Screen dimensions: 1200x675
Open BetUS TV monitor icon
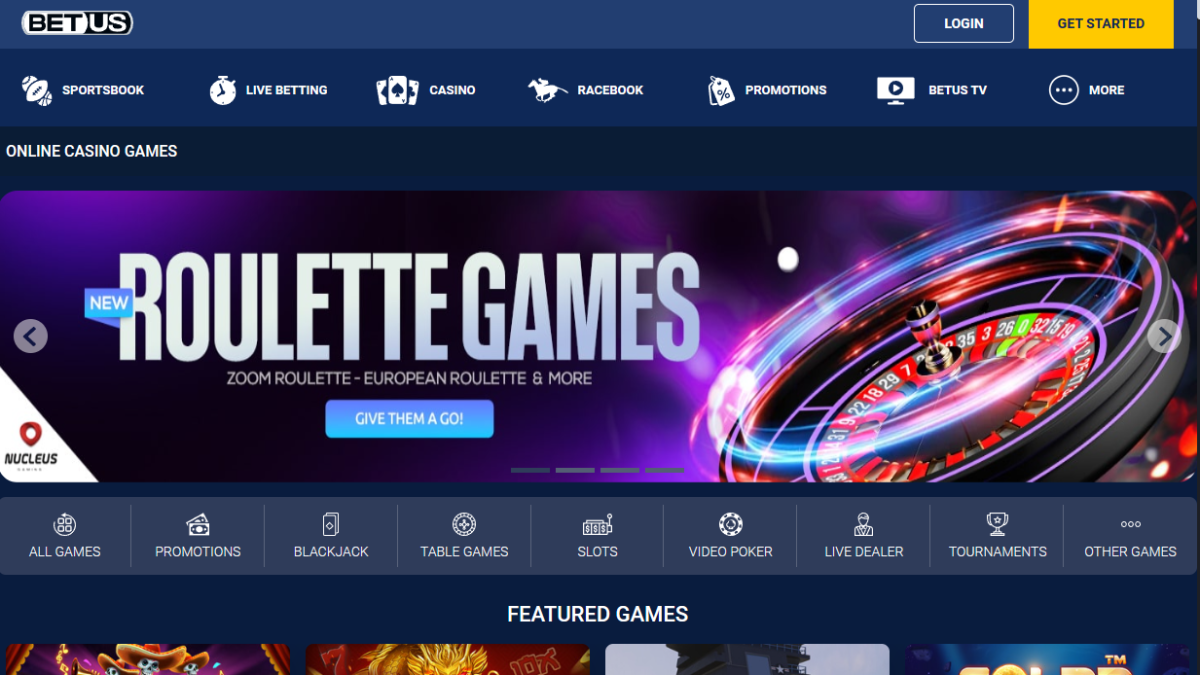895,90
